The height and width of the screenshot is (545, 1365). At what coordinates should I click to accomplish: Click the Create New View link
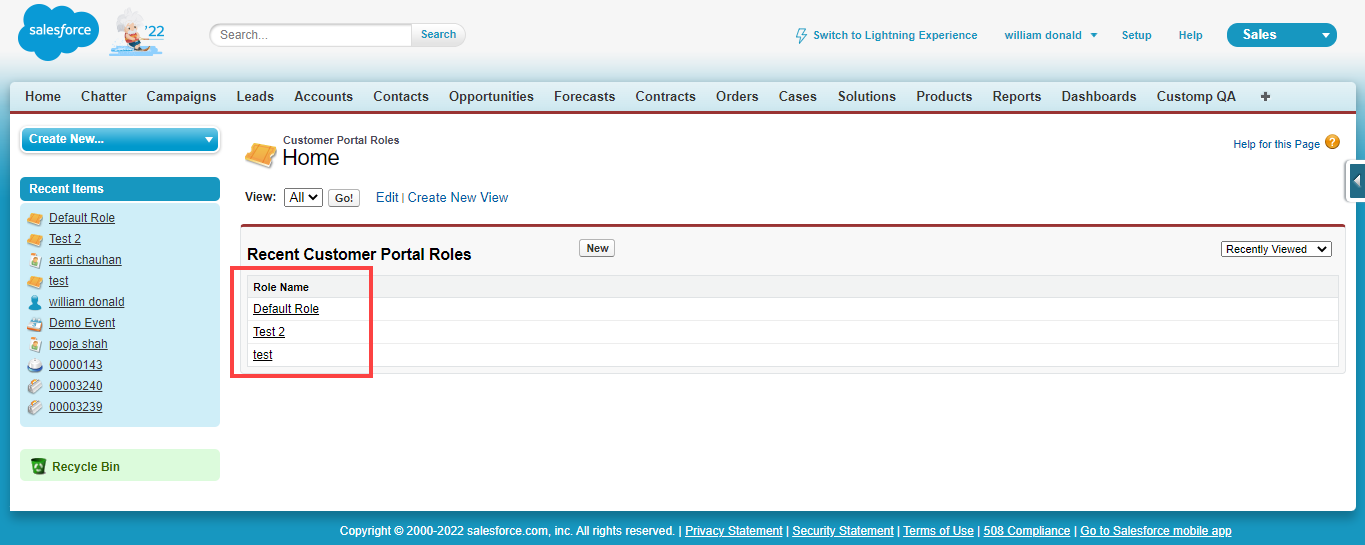click(x=458, y=198)
